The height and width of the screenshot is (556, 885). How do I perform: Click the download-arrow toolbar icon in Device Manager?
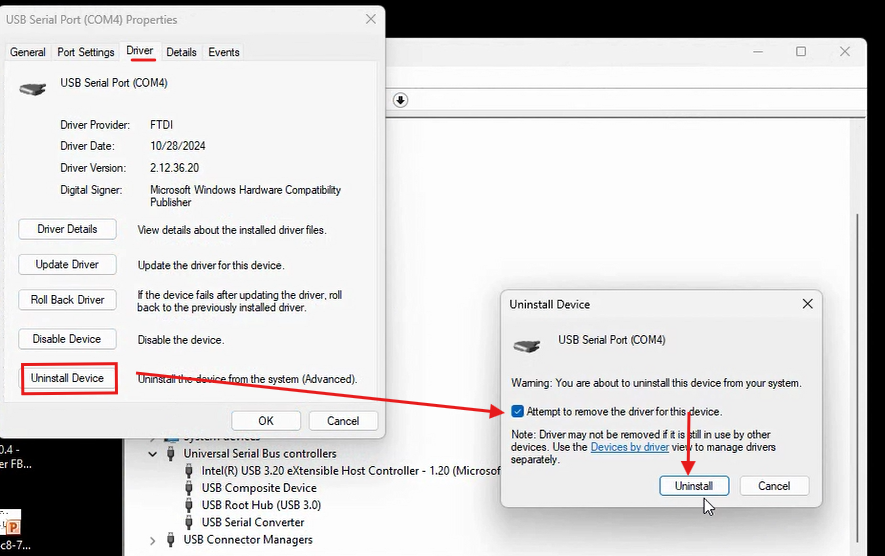click(x=401, y=100)
